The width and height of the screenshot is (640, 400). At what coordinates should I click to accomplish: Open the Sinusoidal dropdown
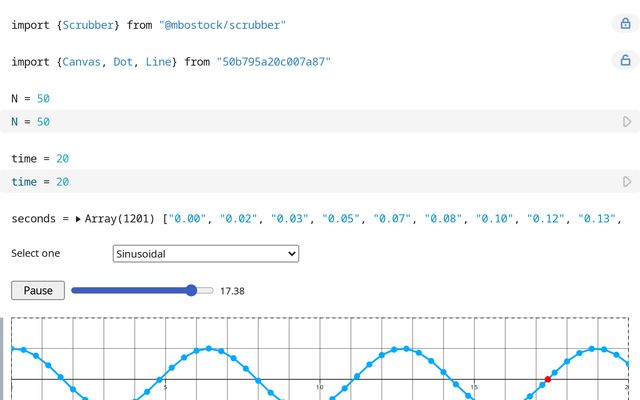206,254
